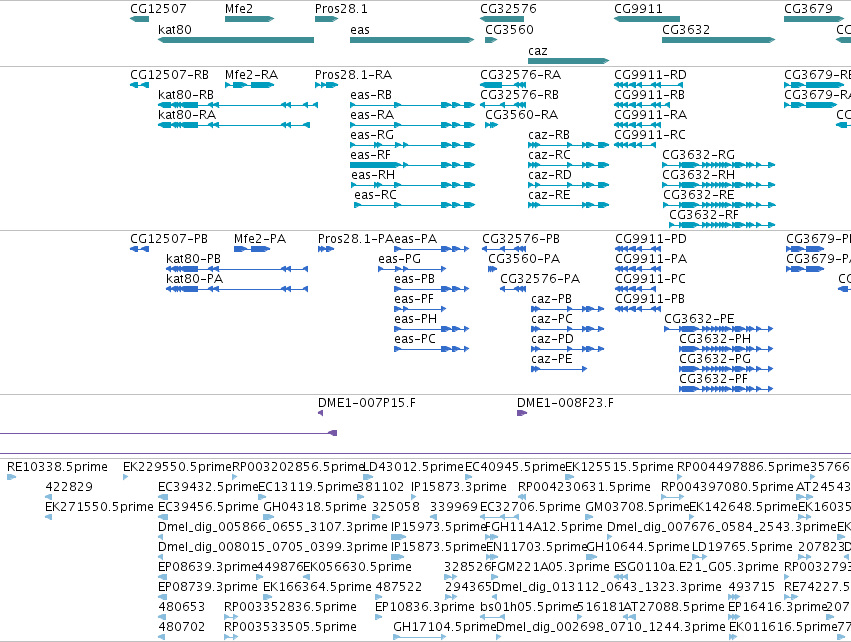Click the RE10338.5prime EST label

click(58, 467)
